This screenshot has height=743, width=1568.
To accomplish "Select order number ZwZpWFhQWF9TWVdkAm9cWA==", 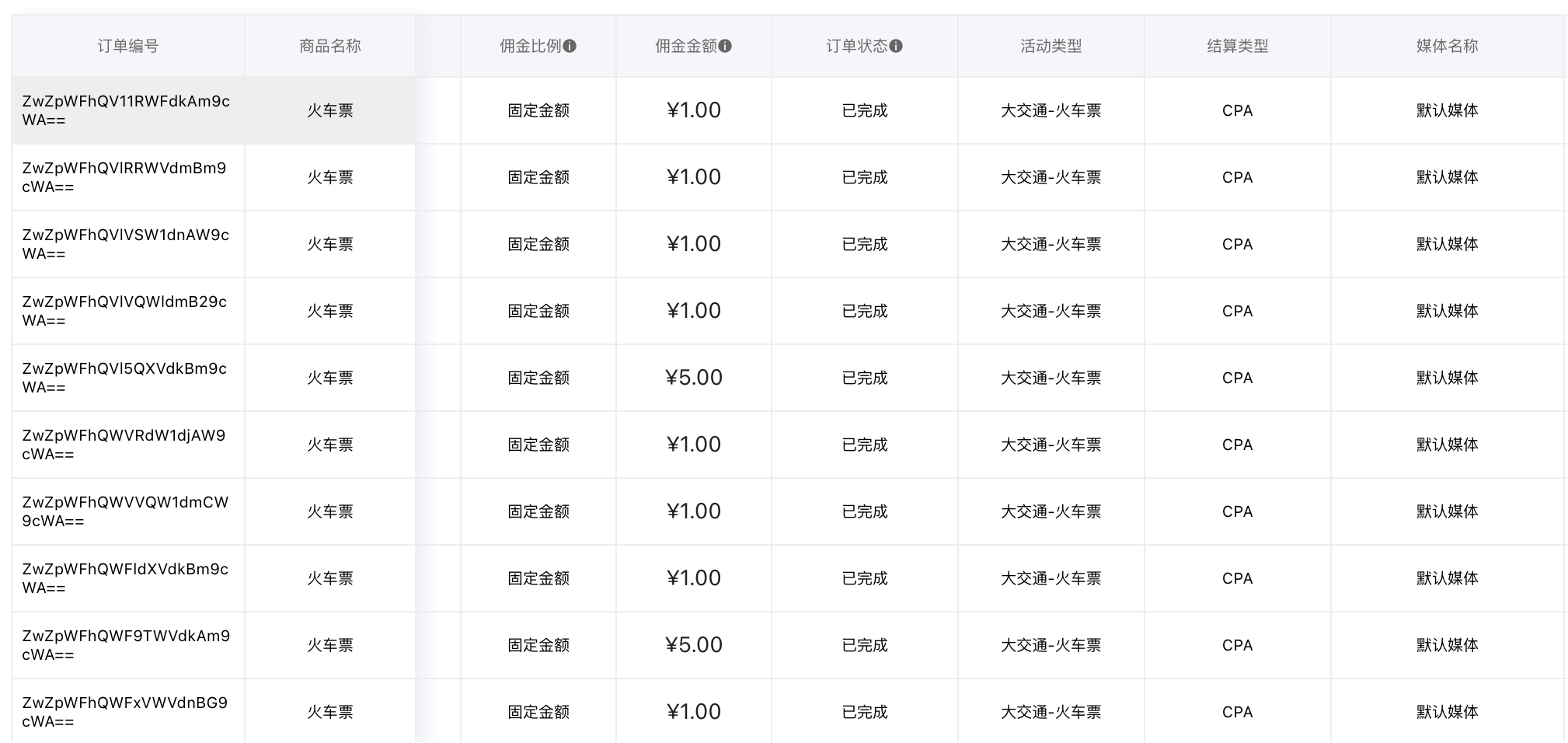I will pyautogui.click(x=126, y=645).
